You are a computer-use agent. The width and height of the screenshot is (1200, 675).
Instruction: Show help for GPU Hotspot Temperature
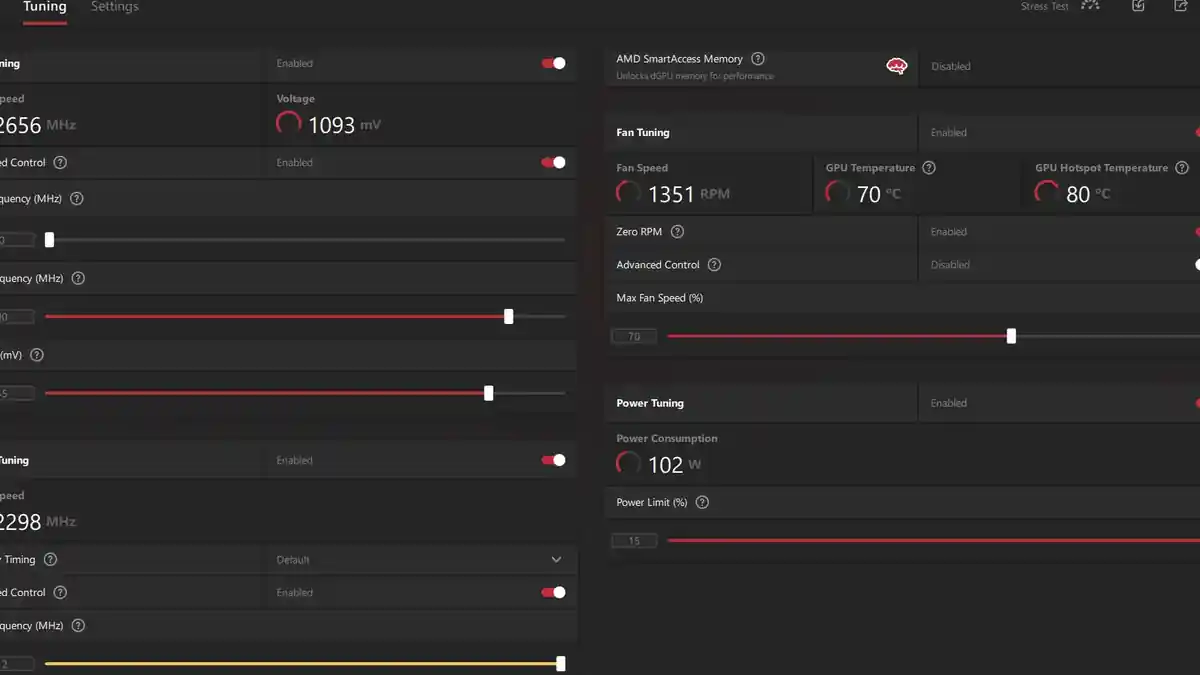(1182, 168)
